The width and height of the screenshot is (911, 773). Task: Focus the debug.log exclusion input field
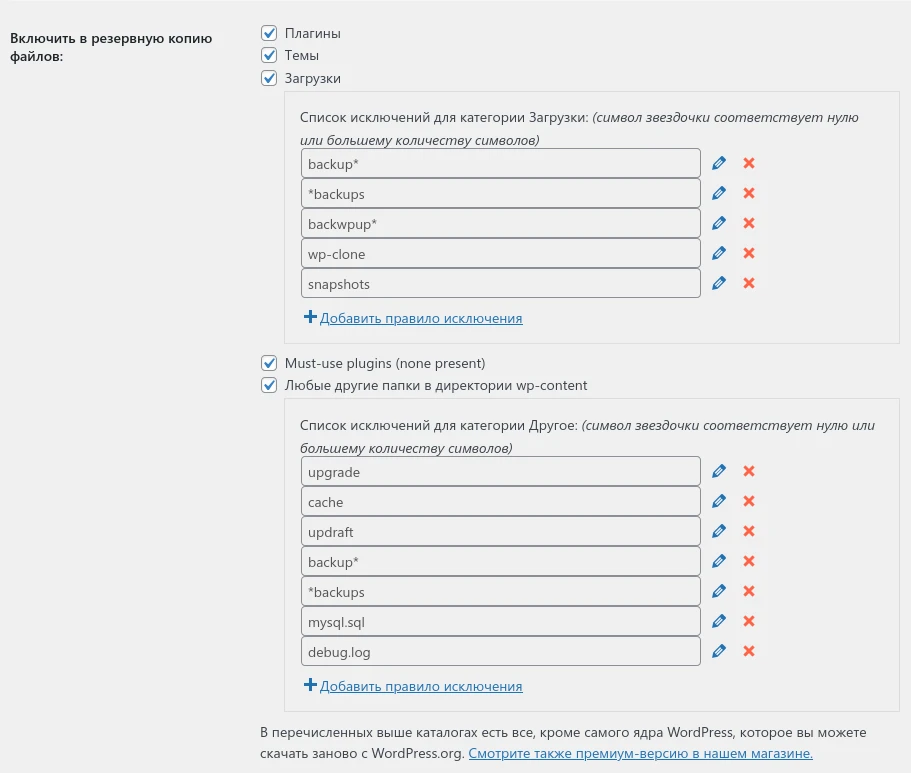tap(500, 651)
